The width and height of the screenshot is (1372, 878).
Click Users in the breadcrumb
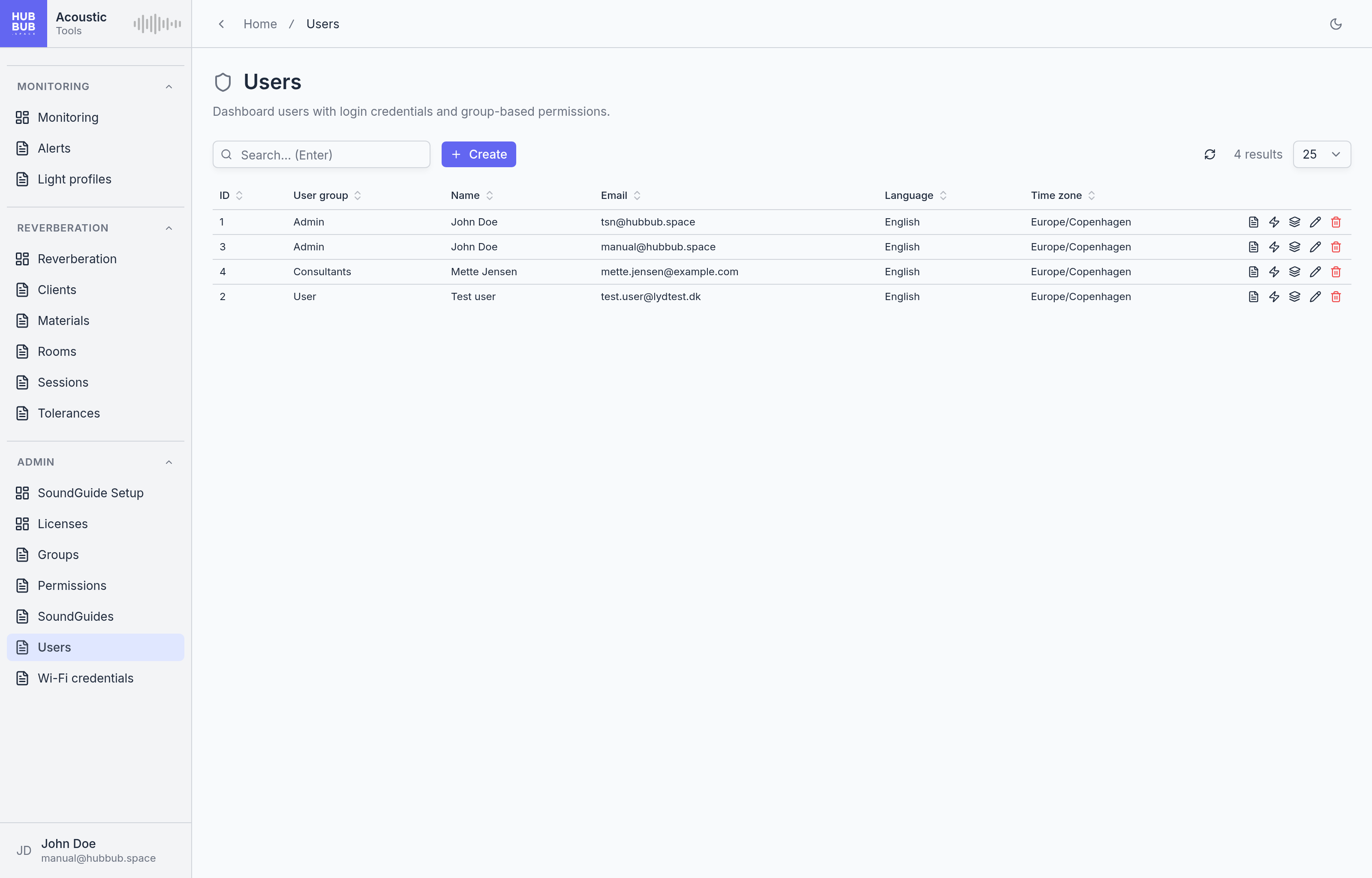coord(322,24)
